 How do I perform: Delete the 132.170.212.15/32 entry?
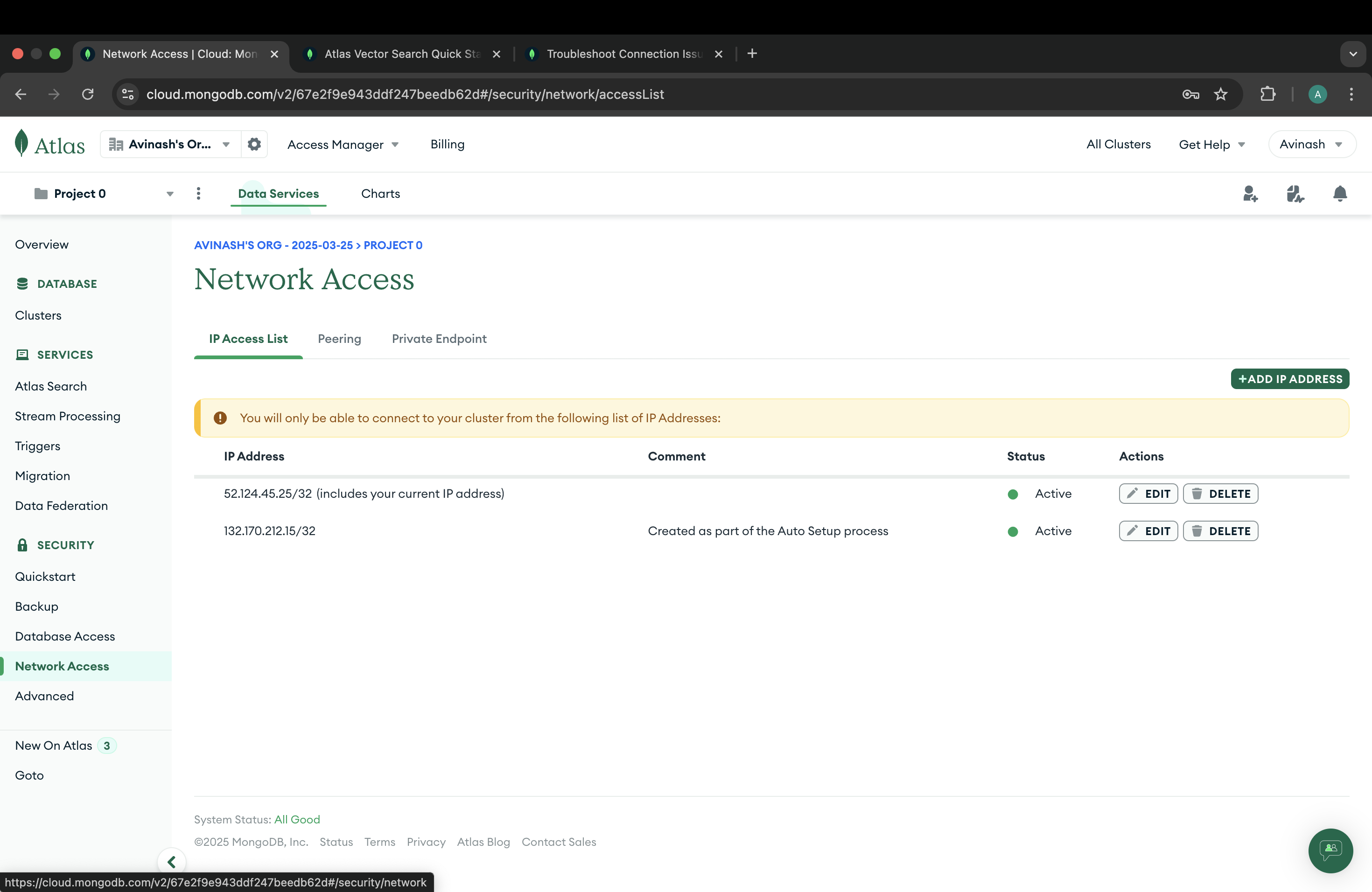click(1220, 531)
